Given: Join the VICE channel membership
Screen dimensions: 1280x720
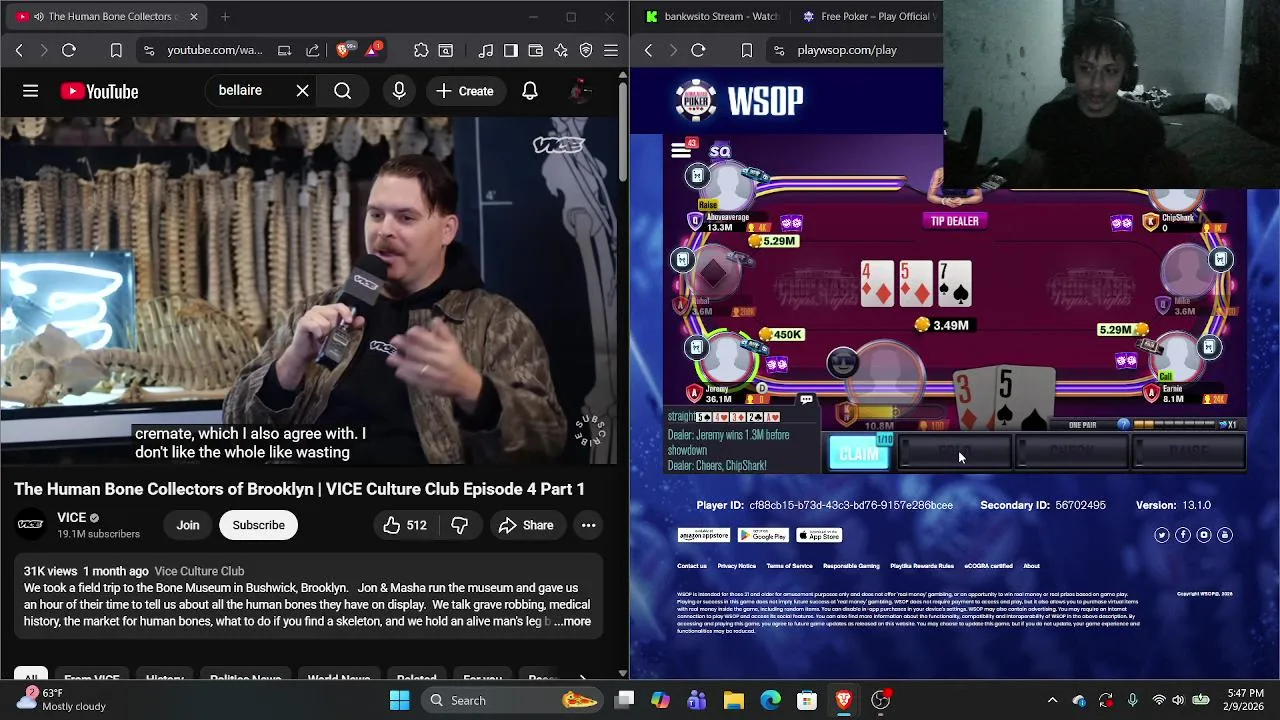Looking at the screenshot, I should point(188,525).
